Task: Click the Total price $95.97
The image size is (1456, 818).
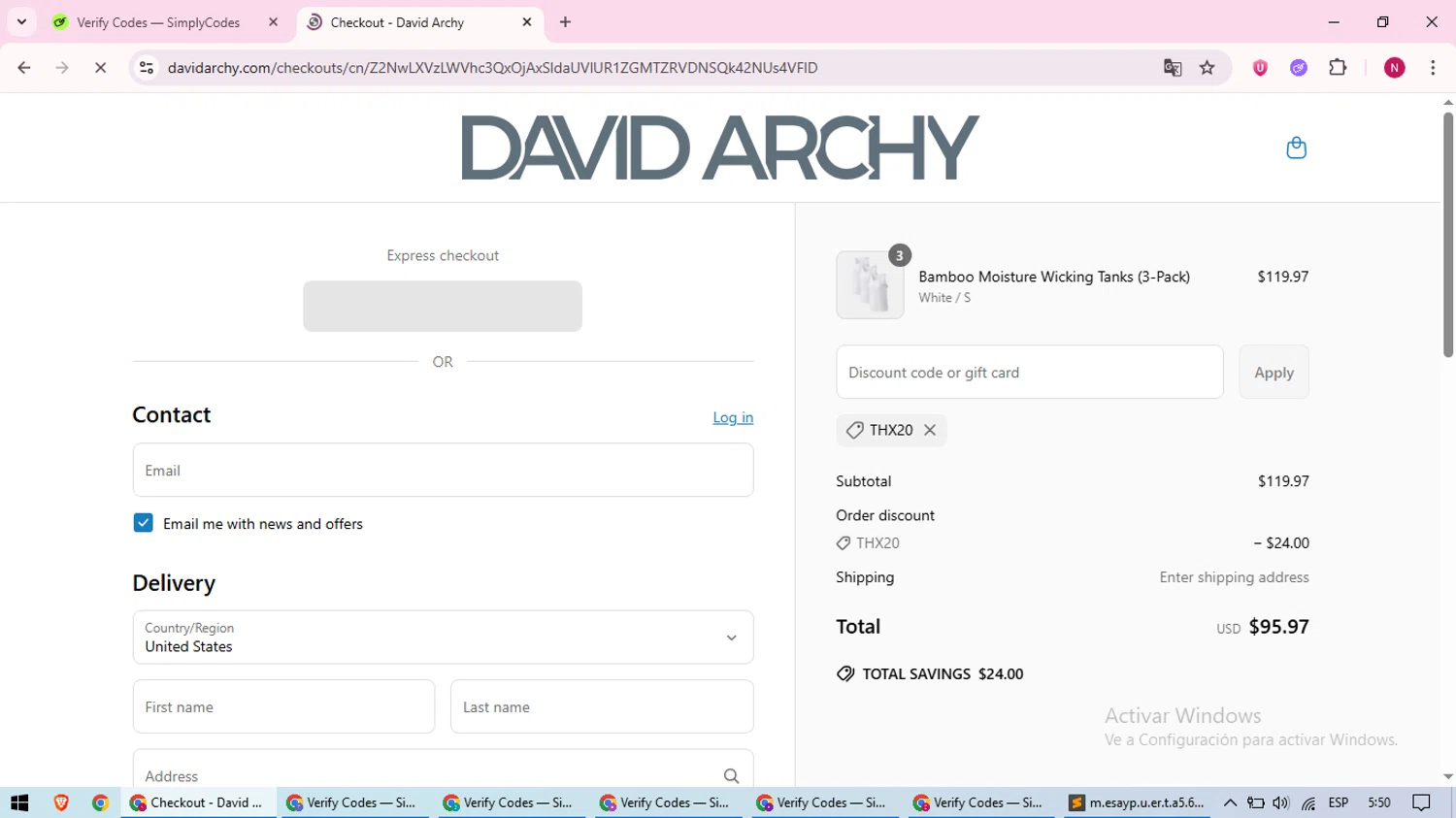Action: tap(1278, 627)
